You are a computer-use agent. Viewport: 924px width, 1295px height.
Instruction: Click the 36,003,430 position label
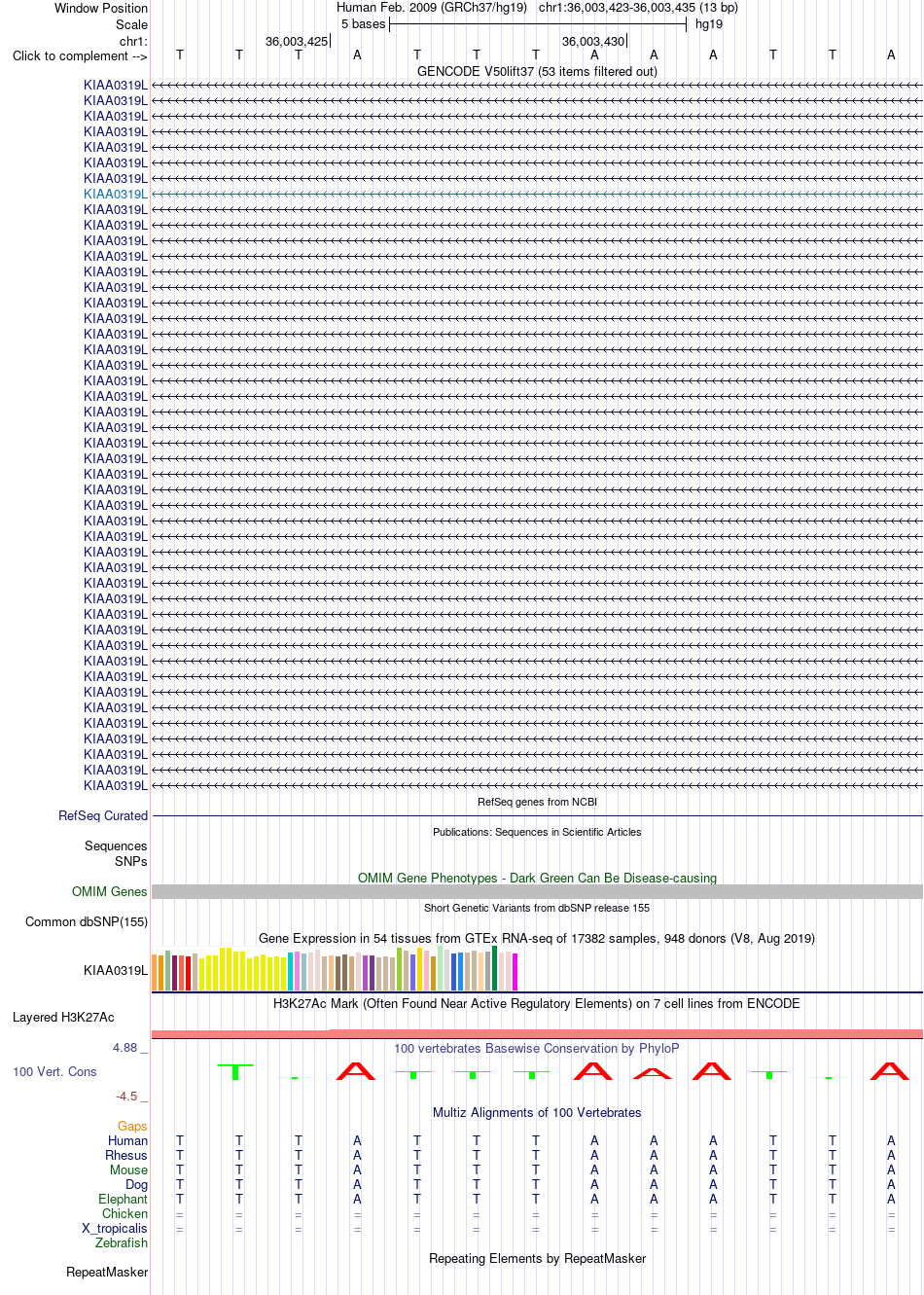tap(593, 41)
